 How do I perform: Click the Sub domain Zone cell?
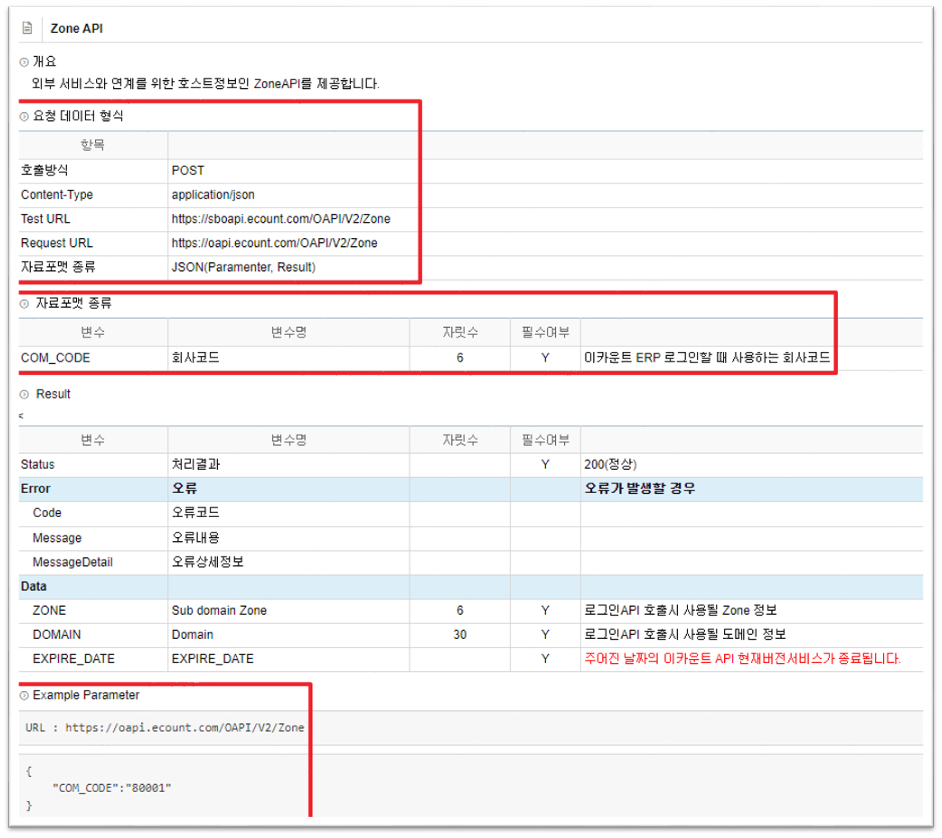click(219, 611)
